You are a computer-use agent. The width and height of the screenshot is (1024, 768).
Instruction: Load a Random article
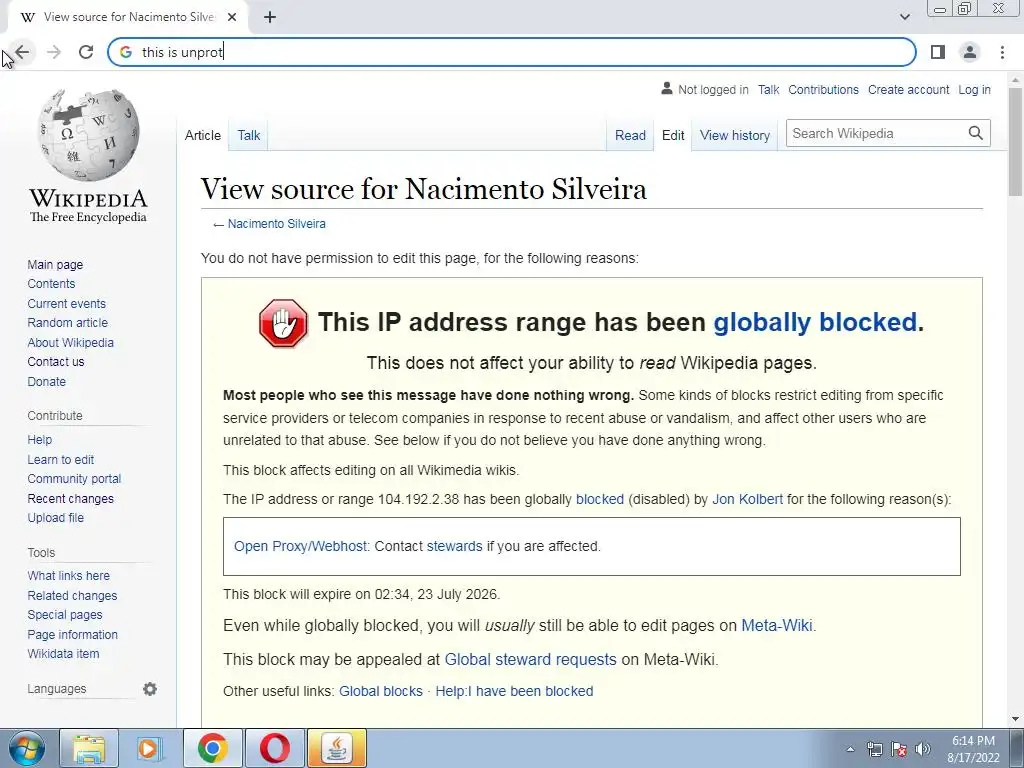[67, 323]
